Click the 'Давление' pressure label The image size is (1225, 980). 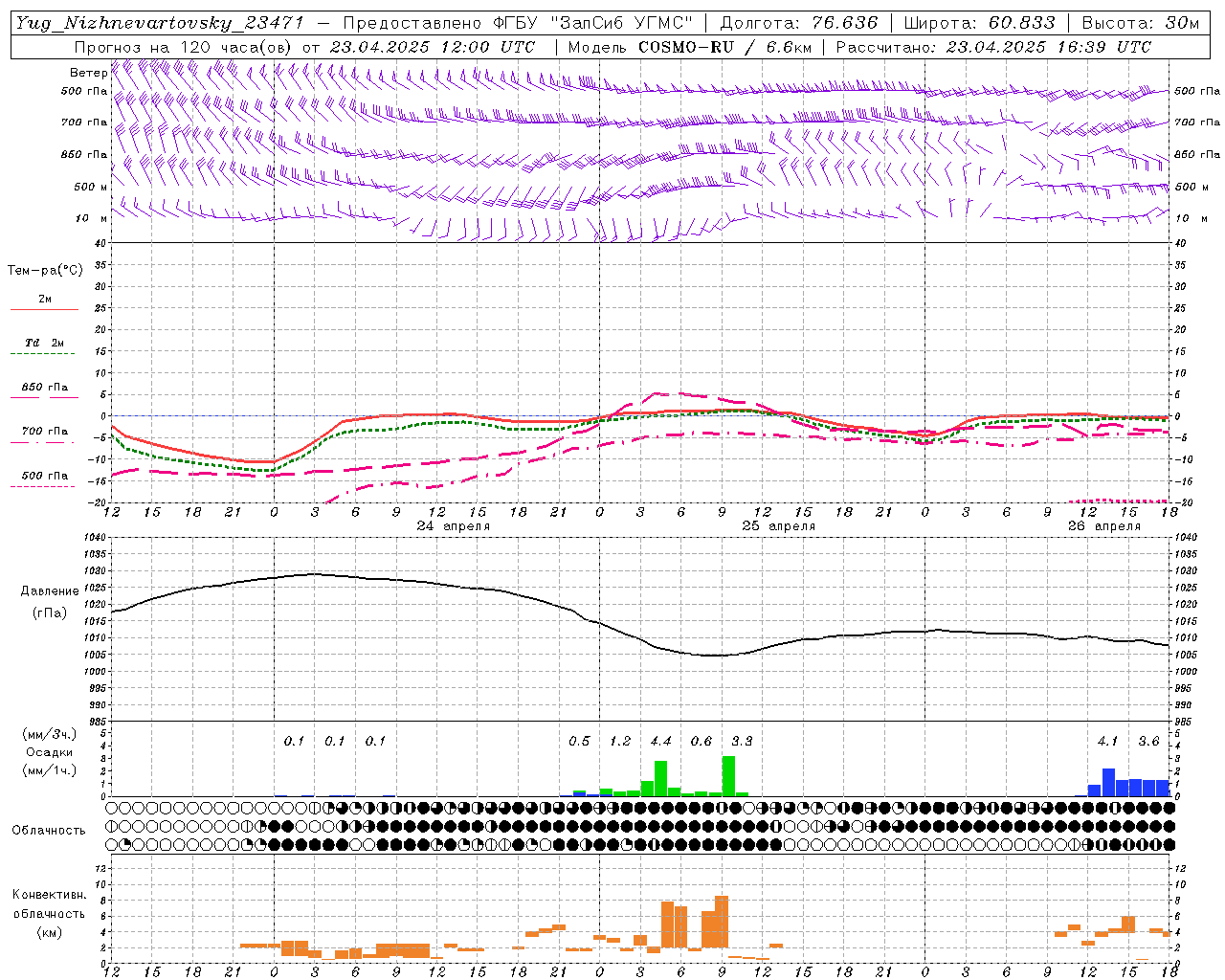pos(50,591)
